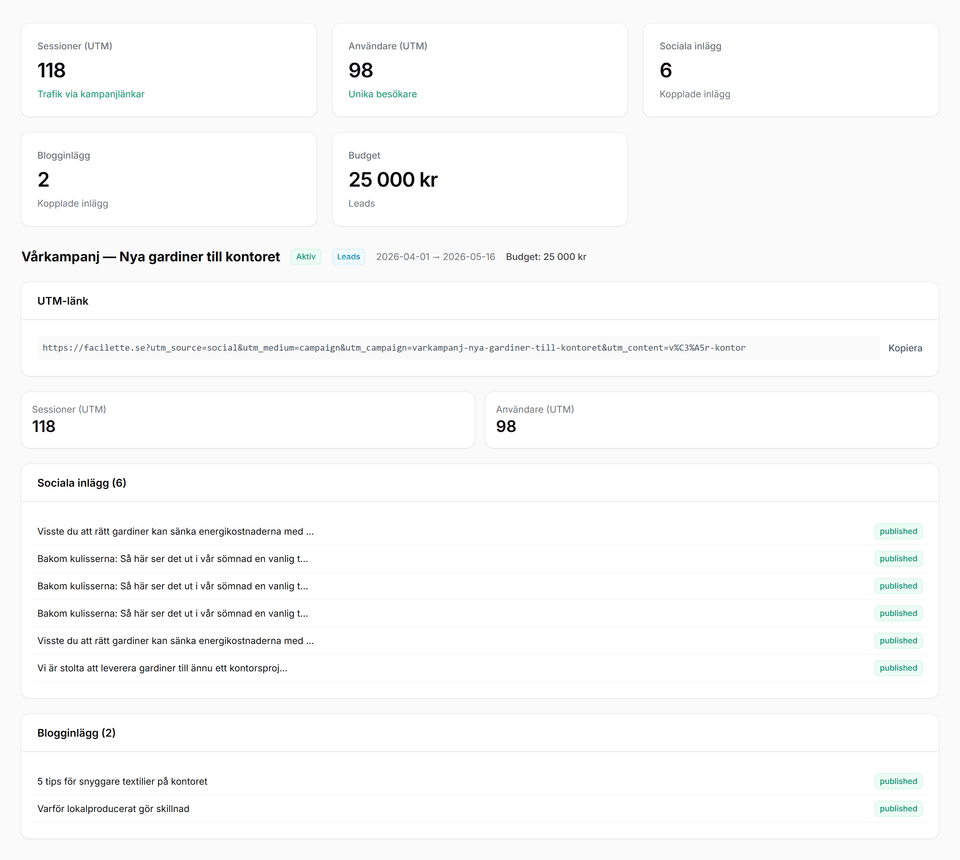Click the 'Unika besökare' green text
Screen dimensions: 960x860
click(x=382, y=94)
